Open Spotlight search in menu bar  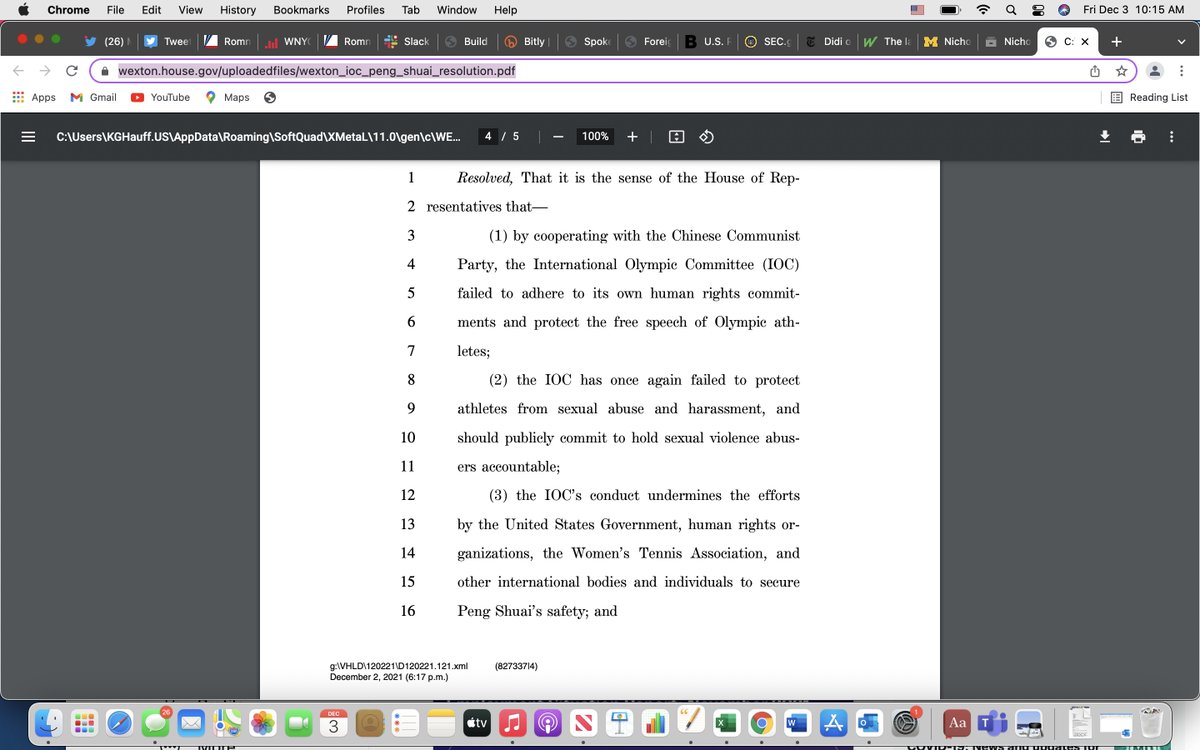click(x=1011, y=10)
